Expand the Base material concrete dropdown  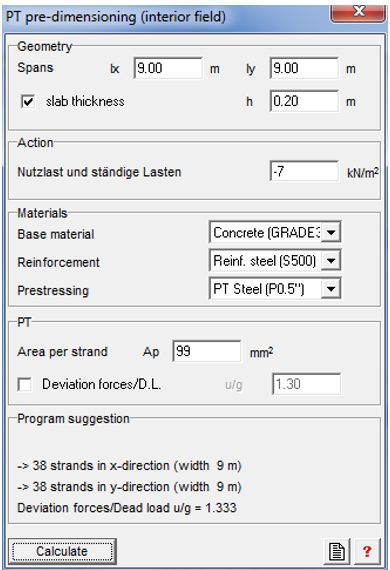(331, 232)
